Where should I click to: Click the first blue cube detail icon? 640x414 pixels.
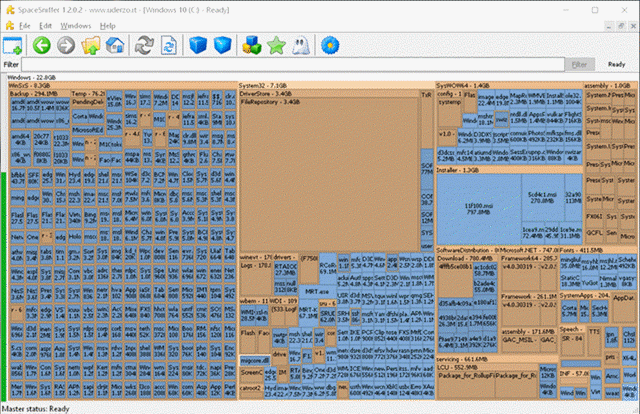(198, 45)
